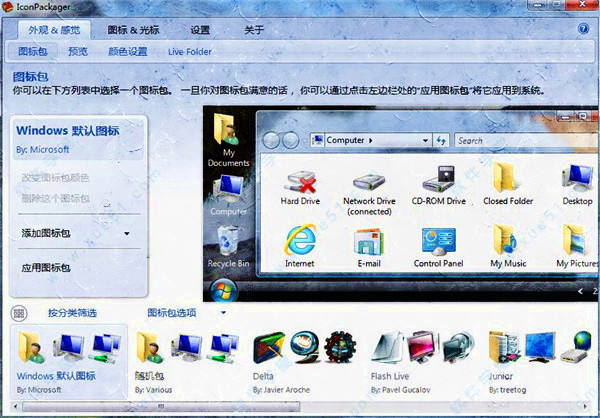
Task: Expand the 添加图标包 dropdown arrow
Action: pyautogui.click(x=127, y=233)
